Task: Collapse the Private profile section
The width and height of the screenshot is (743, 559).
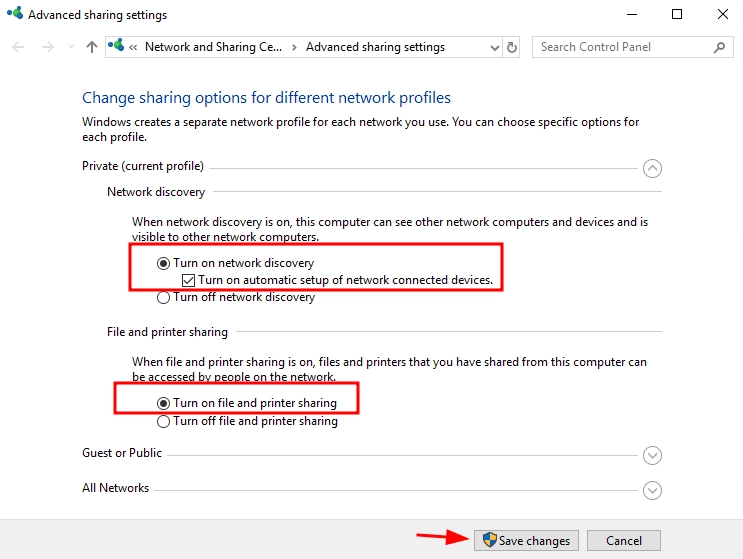Action: pos(652,168)
